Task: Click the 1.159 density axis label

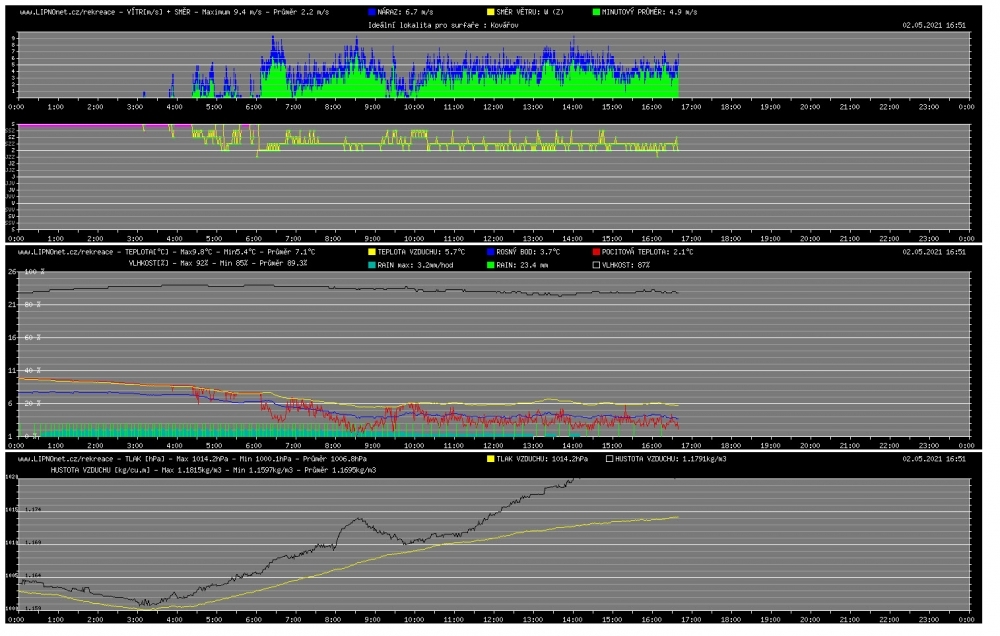Action: tap(33, 609)
